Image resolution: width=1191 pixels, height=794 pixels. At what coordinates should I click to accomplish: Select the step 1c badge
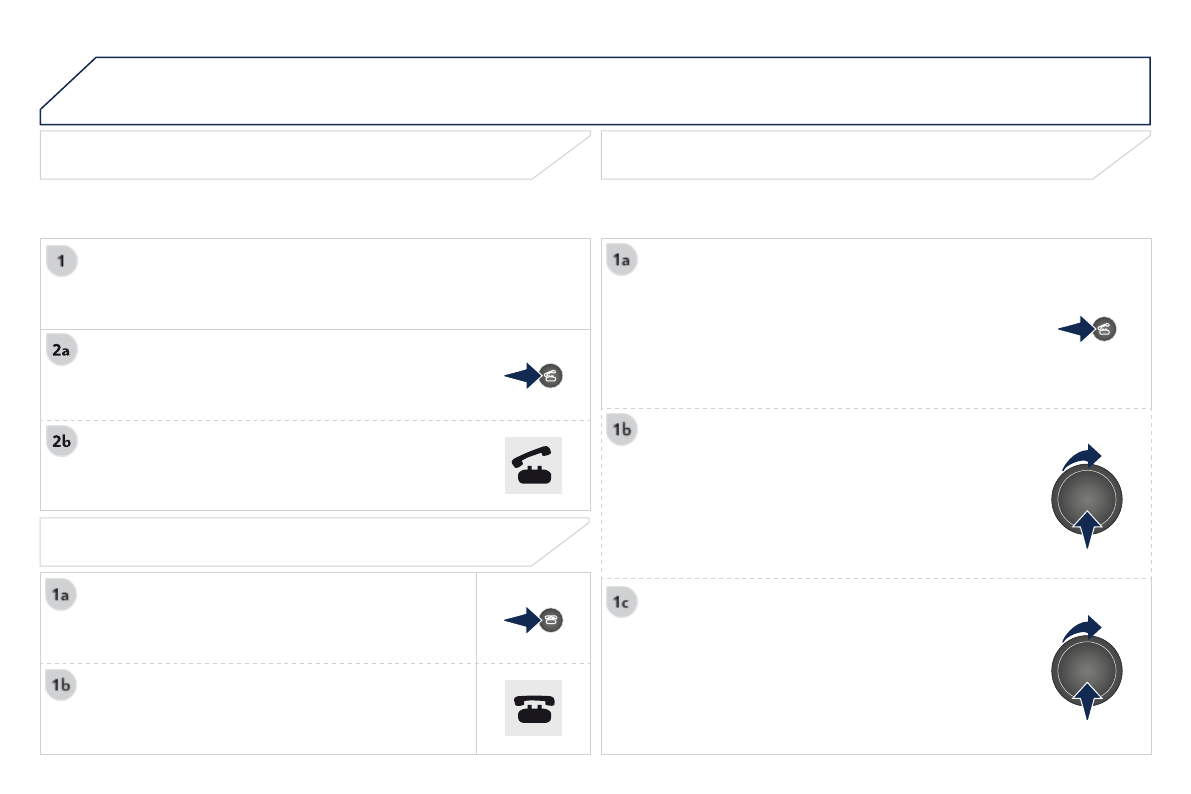(622, 602)
